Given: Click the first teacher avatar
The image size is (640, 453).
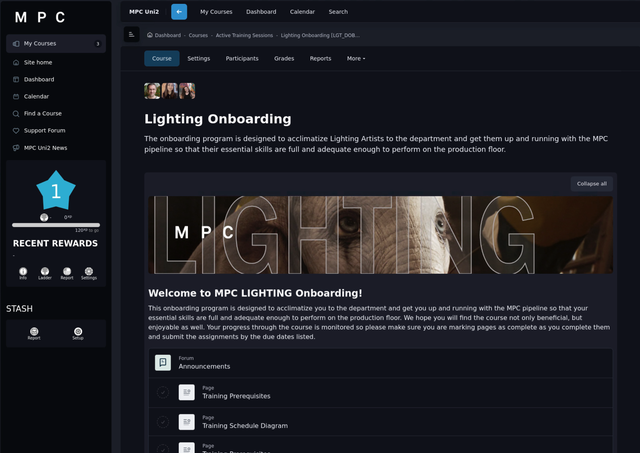Looking at the screenshot, I should coord(152,91).
